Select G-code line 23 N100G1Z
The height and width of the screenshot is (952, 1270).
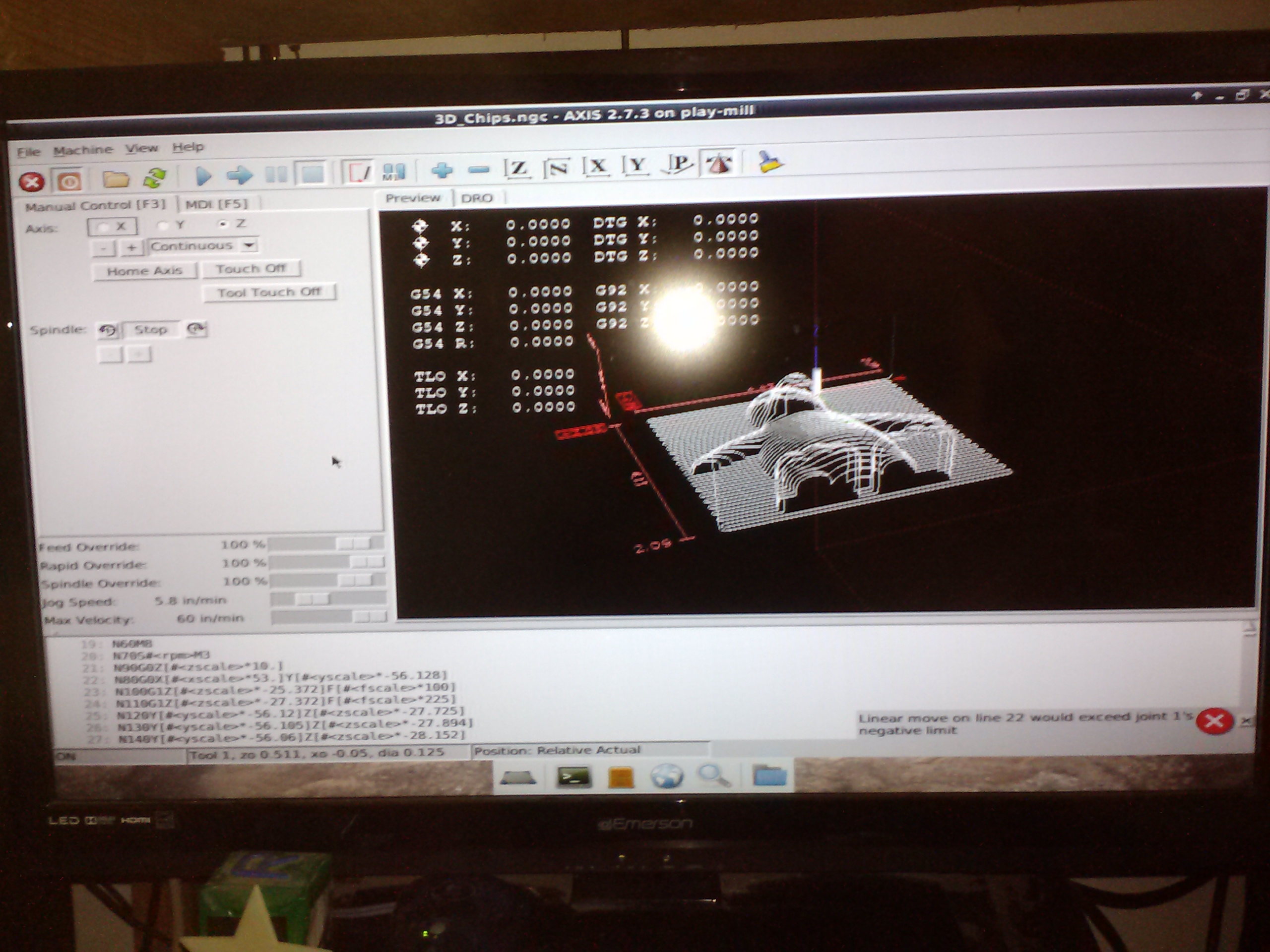click(x=285, y=689)
